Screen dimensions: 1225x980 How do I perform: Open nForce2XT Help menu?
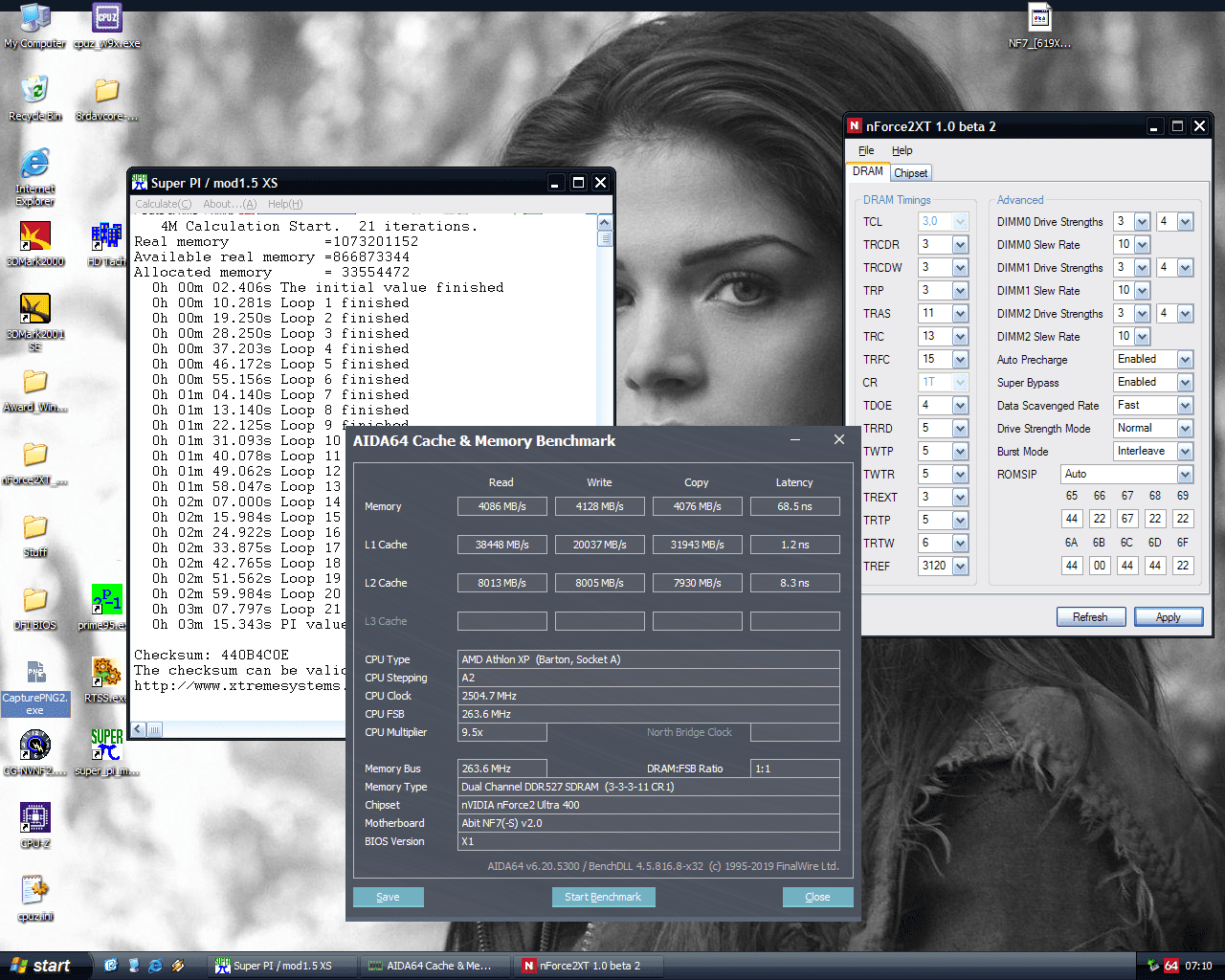tap(902, 150)
